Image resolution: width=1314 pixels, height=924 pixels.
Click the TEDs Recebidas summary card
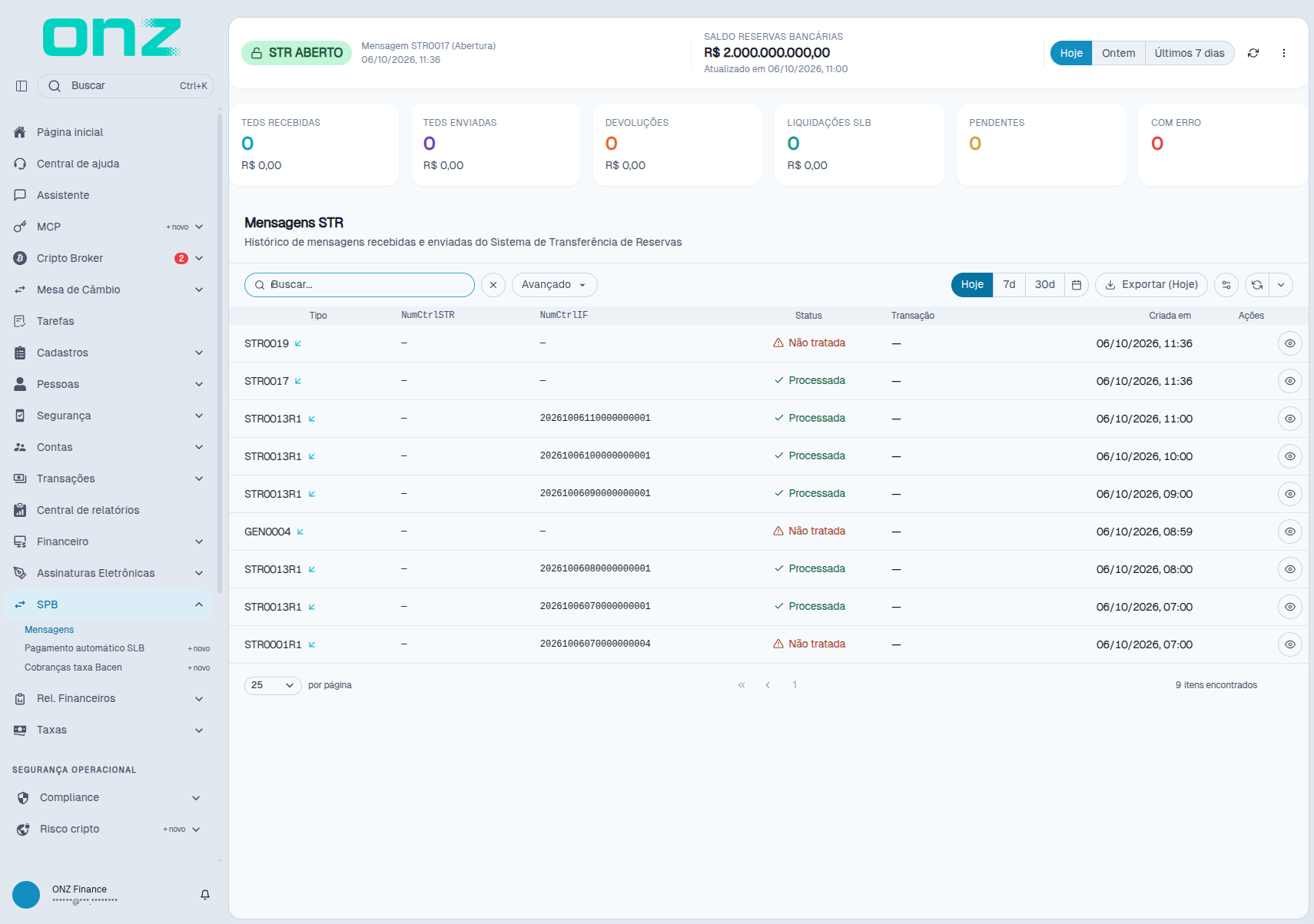point(314,144)
